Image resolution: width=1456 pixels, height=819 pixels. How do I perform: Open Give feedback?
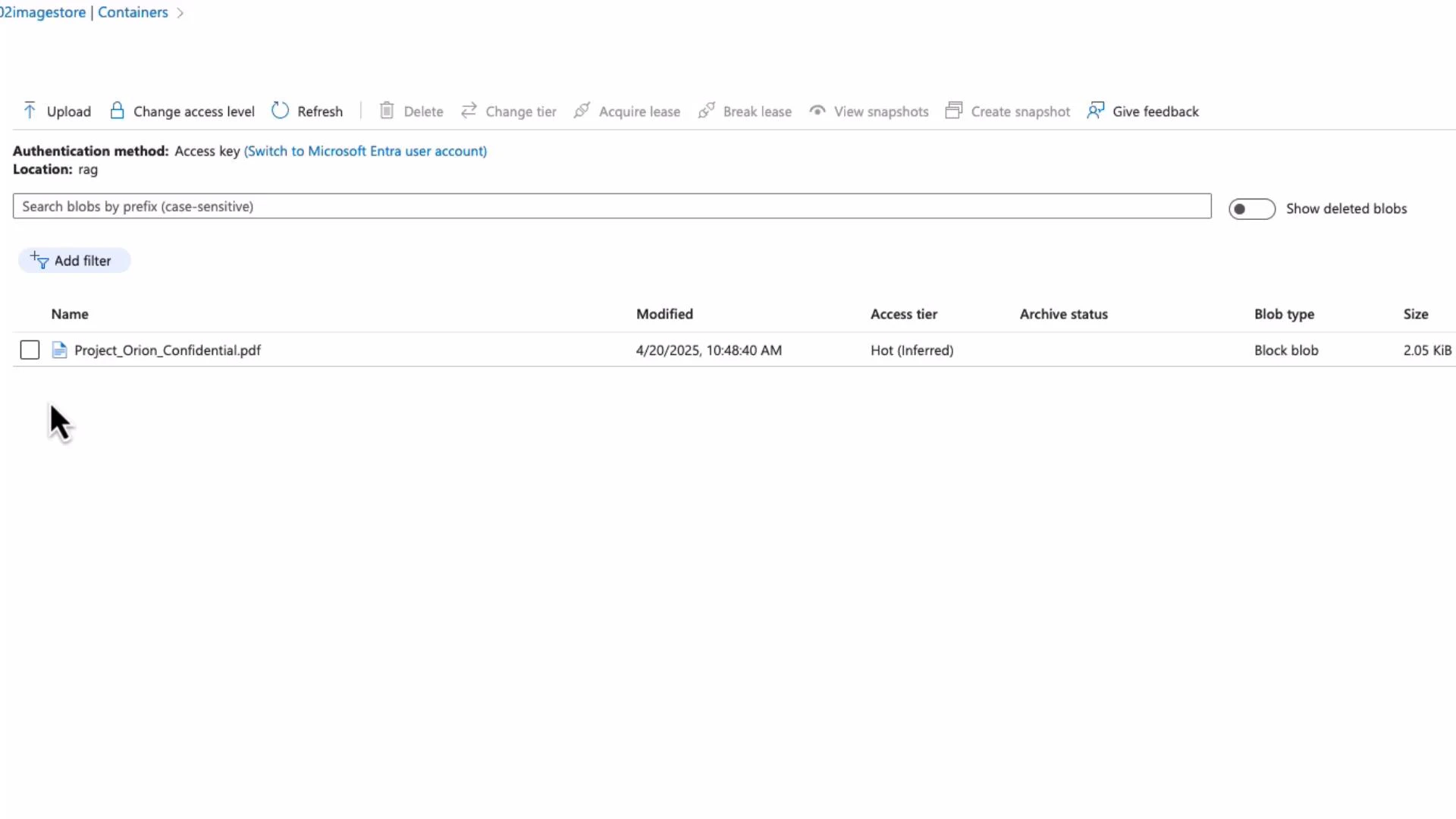pyautogui.click(x=1097, y=110)
